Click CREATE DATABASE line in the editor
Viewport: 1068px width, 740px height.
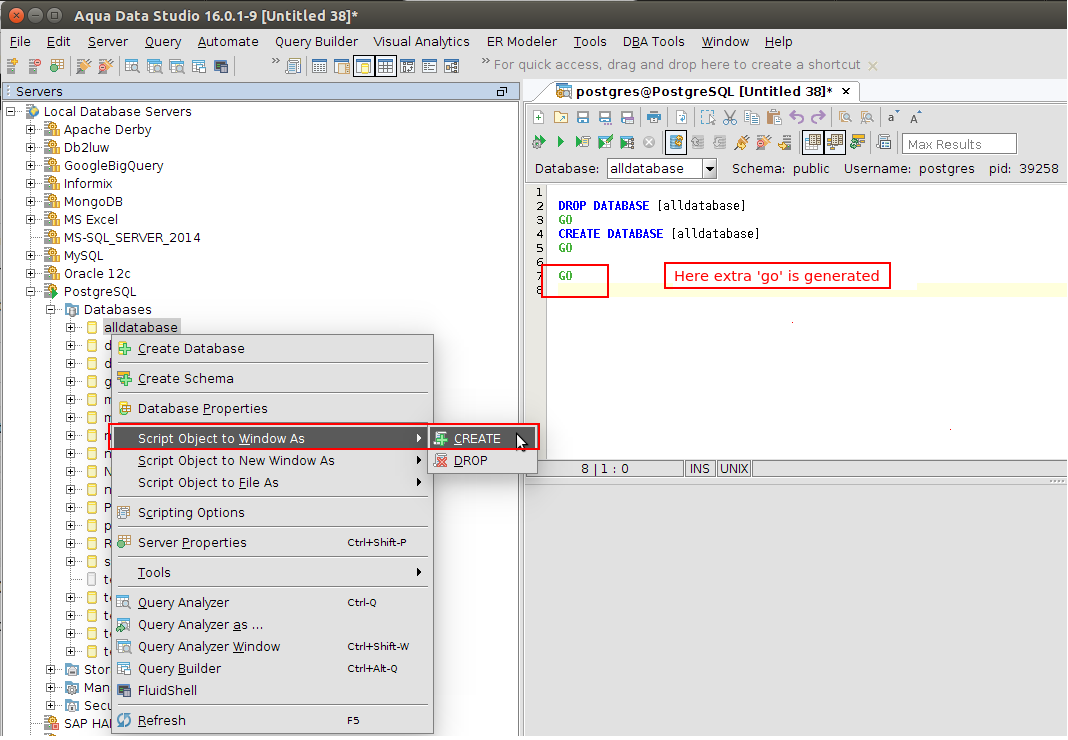(658, 234)
